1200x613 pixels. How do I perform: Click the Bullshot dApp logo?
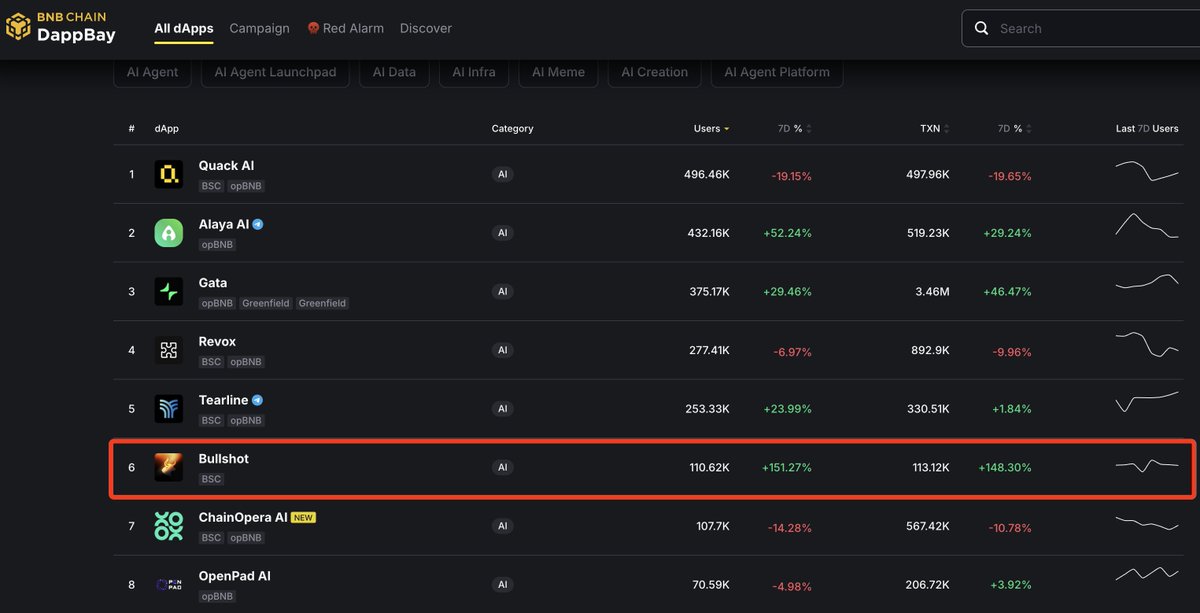point(168,467)
